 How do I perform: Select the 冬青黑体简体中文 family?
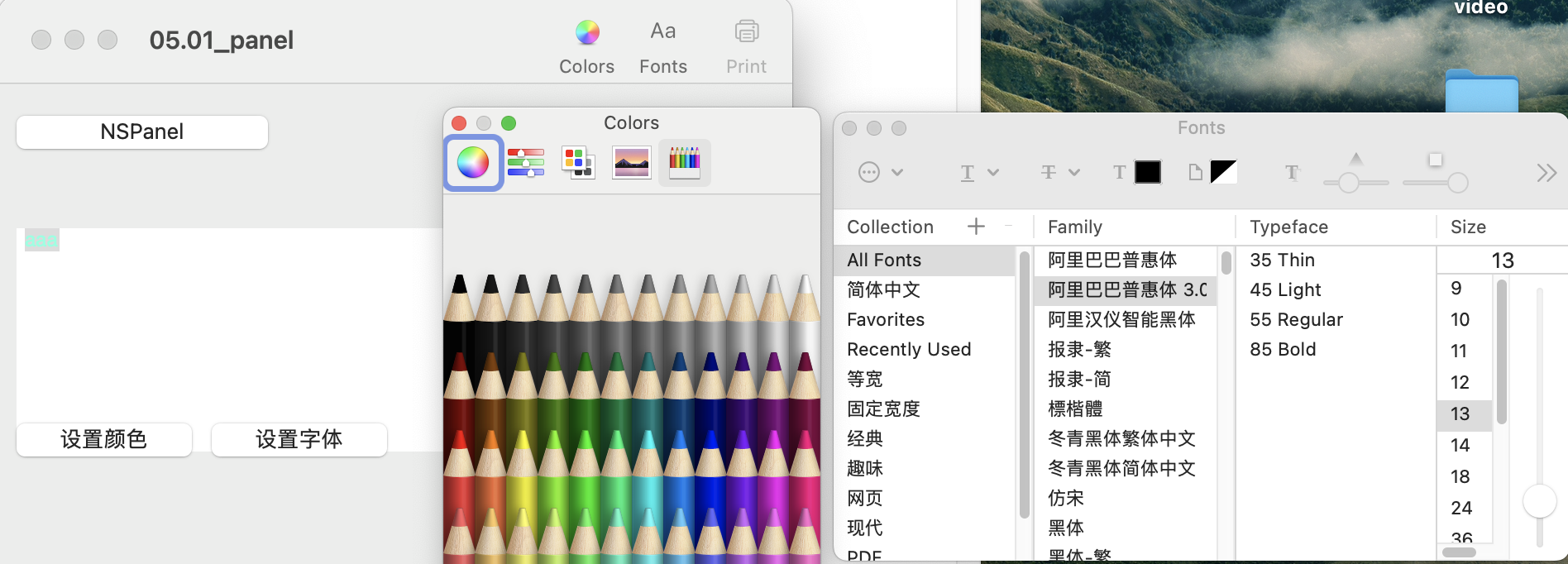pyautogui.click(x=1126, y=469)
